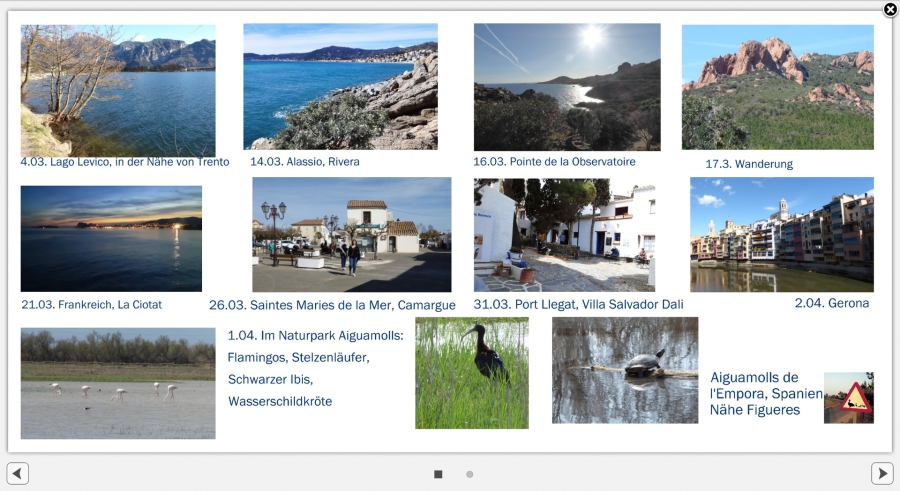Viewport: 900px width, 491px height.
Task: Go to the previous slide arrow
Action: [18, 473]
